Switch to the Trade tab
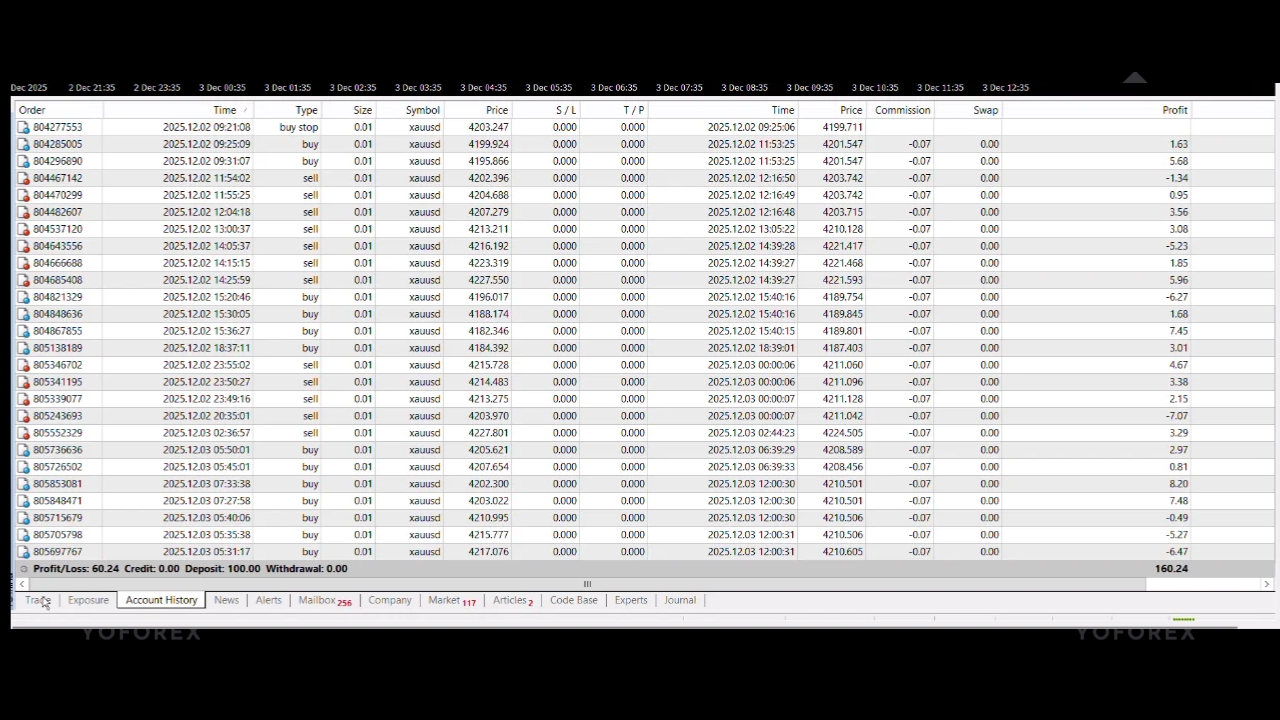The height and width of the screenshot is (720, 1280). coord(37,600)
